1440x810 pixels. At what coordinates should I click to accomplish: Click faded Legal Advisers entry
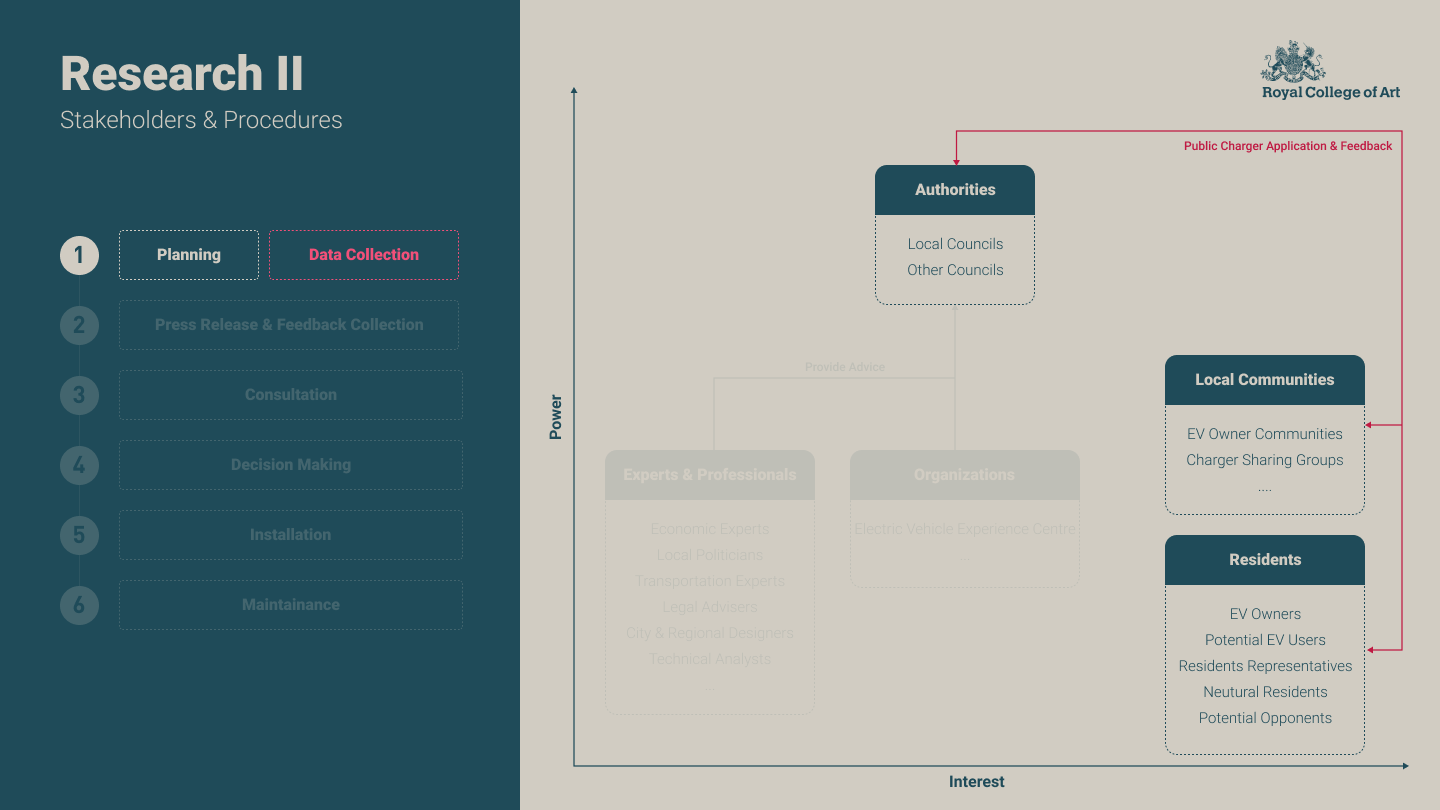[x=710, y=607]
